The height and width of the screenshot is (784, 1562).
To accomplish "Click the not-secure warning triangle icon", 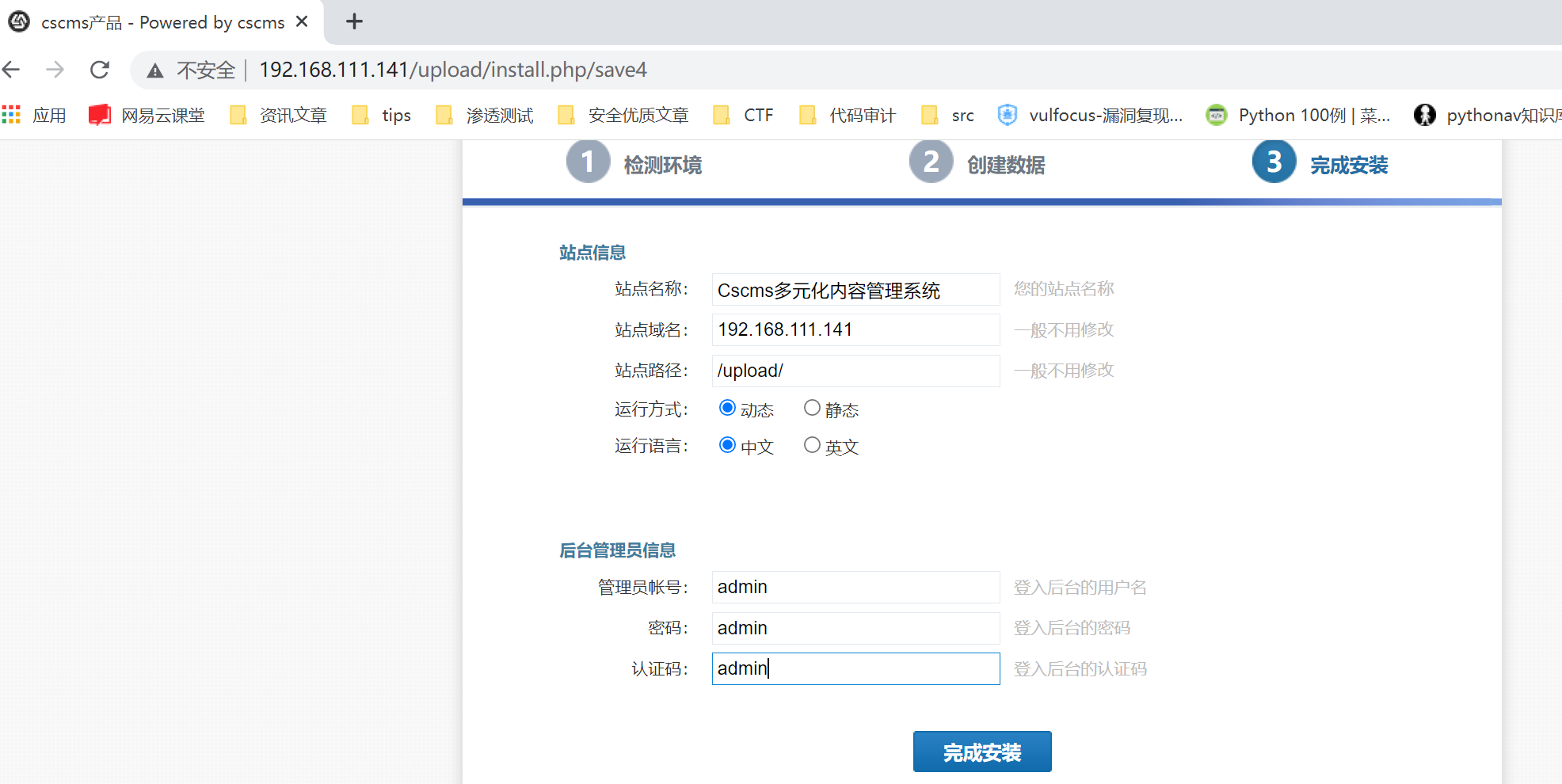I will [155, 70].
